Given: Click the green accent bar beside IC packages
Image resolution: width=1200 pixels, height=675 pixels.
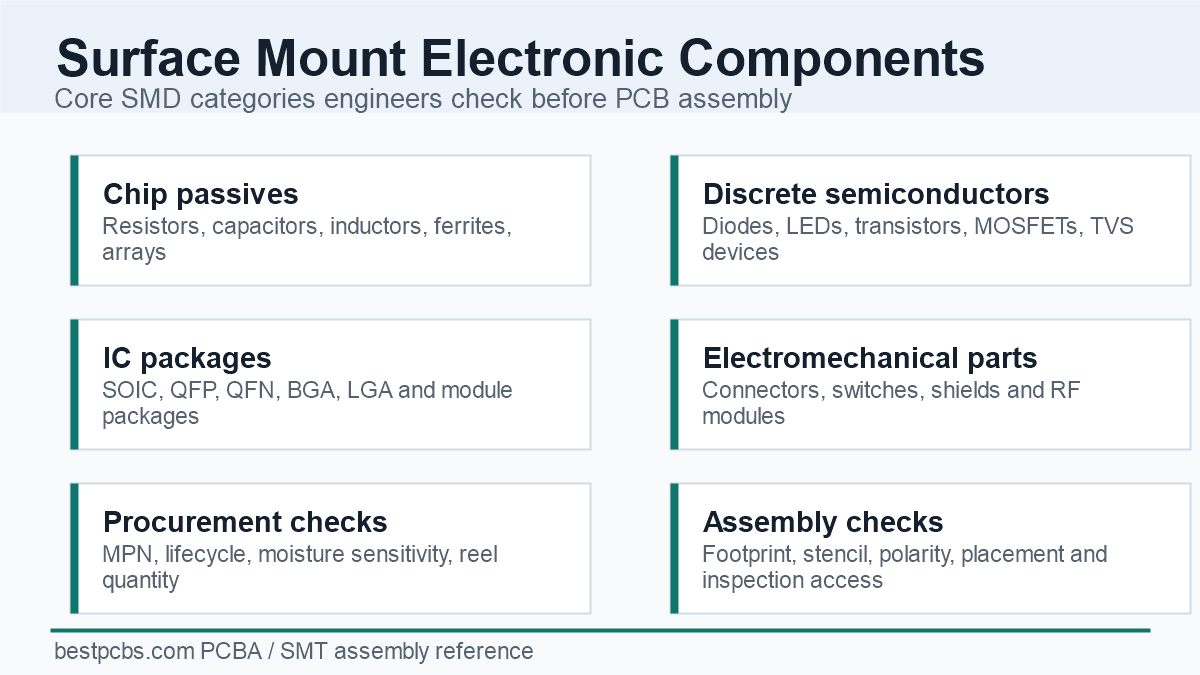Looking at the screenshot, I should [x=74, y=384].
